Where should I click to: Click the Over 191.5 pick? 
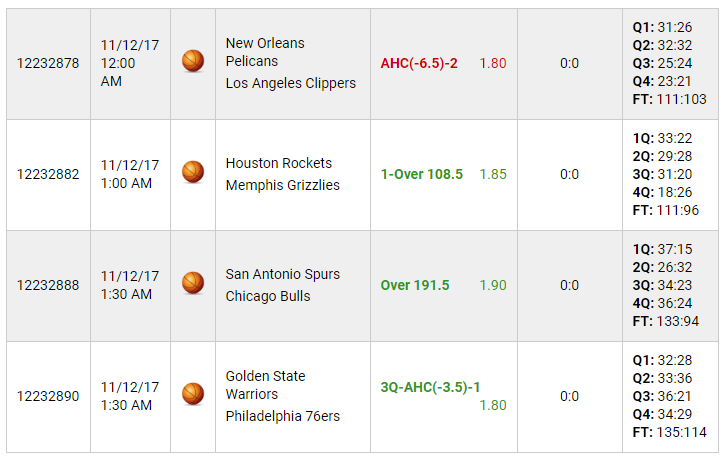click(x=415, y=285)
